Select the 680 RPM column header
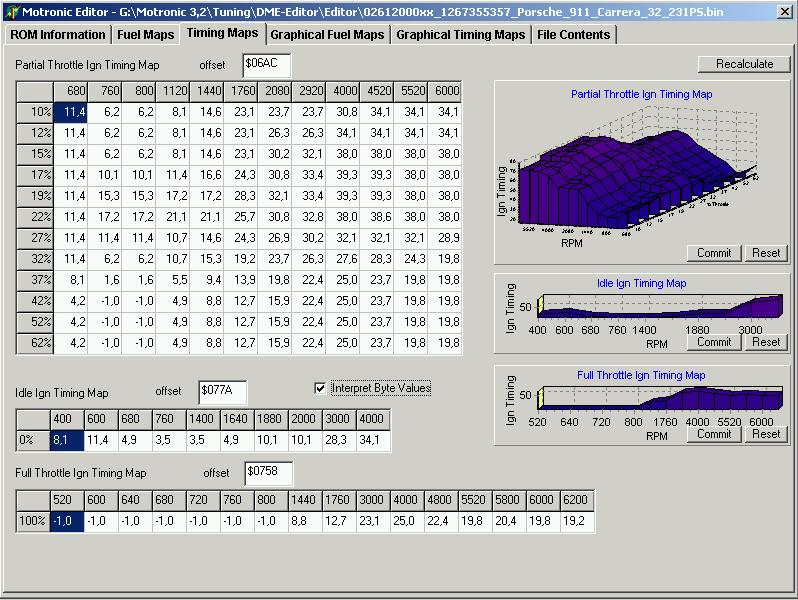This screenshot has height=600, width=798. point(71,91)
